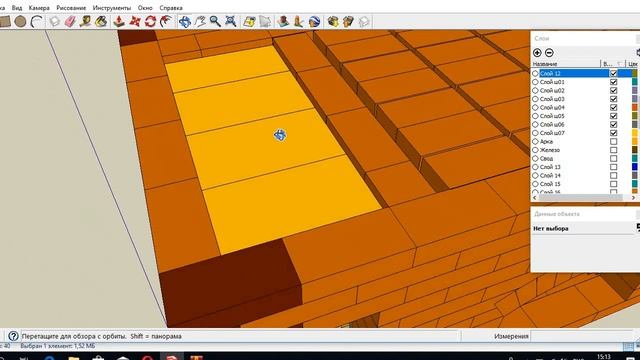Select the Rotate tool
The width and height of the screenshot is (640, 360).
150,21
